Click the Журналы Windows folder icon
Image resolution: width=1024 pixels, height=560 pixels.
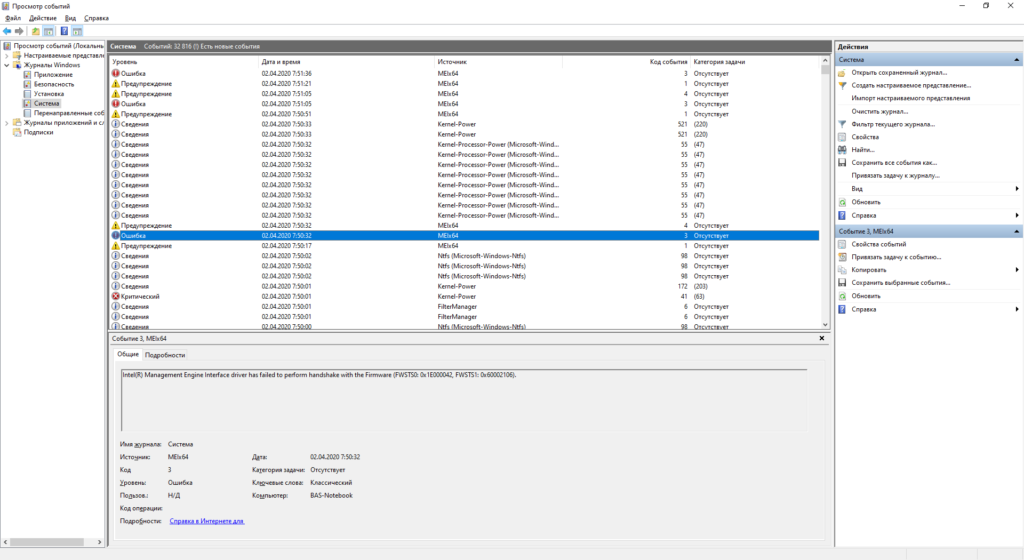[18, 65]
